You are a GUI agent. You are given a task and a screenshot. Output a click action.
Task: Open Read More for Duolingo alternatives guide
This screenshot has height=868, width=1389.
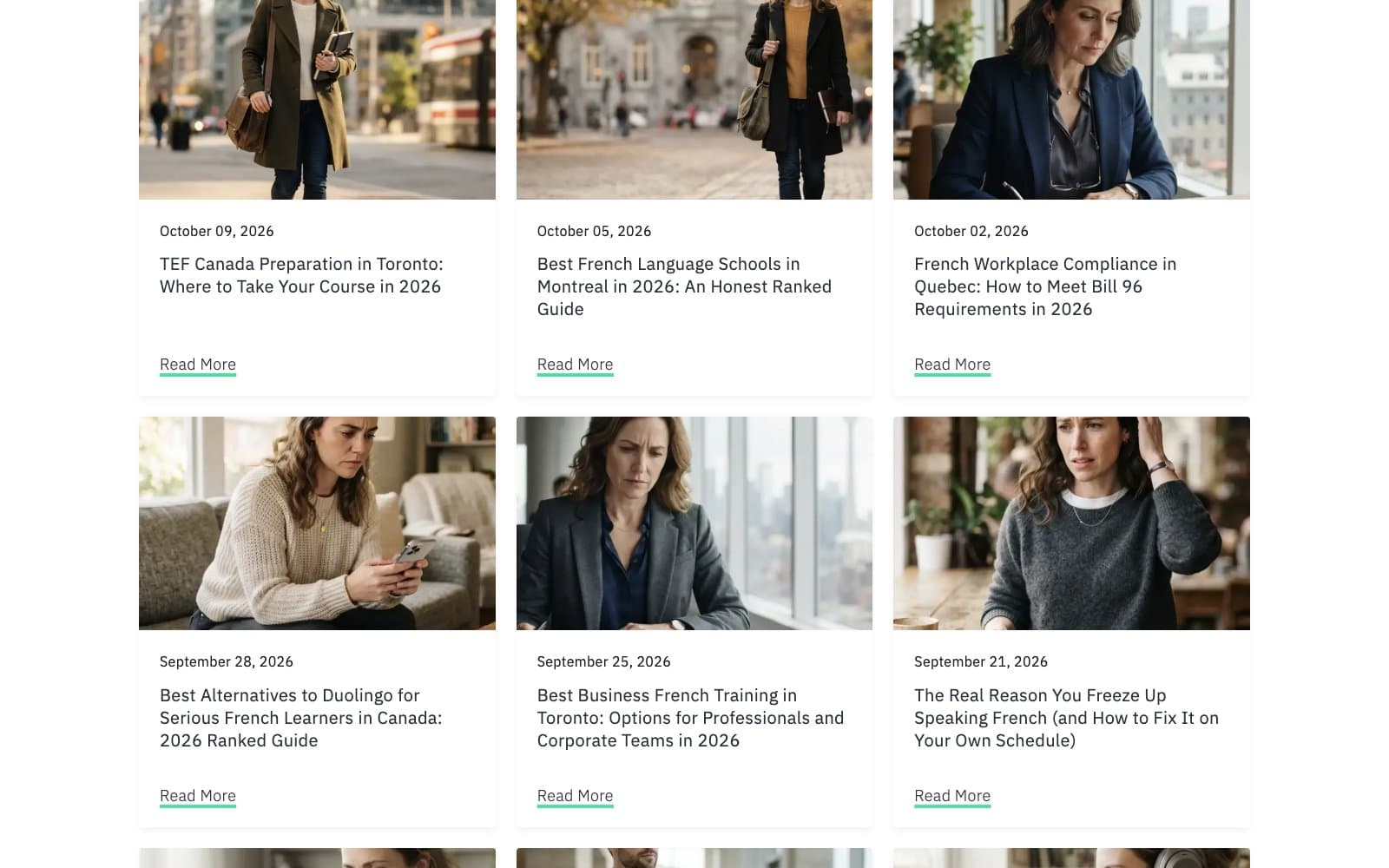(x=198, y=796)
